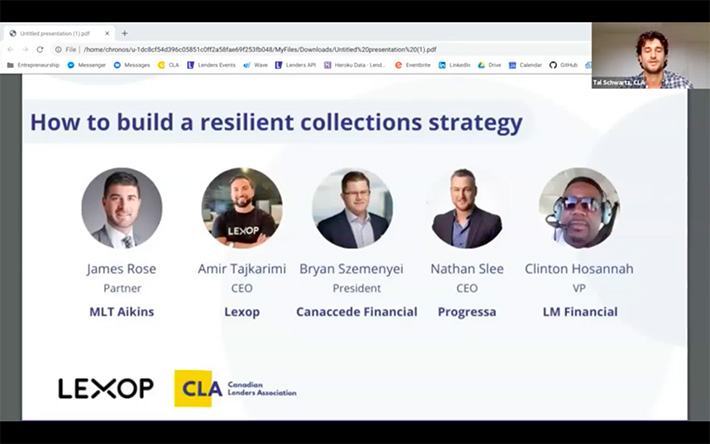This screenshot has height=444, width=710.
Task: Click the Tal Schwartz video thumbnail
Action: tap(650, 55)
